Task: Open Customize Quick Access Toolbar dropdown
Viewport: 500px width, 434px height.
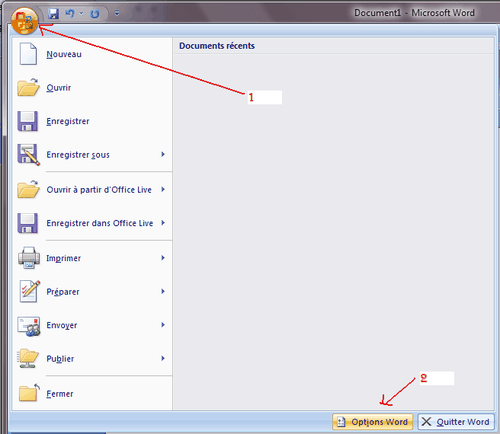Action: (117, 13)
